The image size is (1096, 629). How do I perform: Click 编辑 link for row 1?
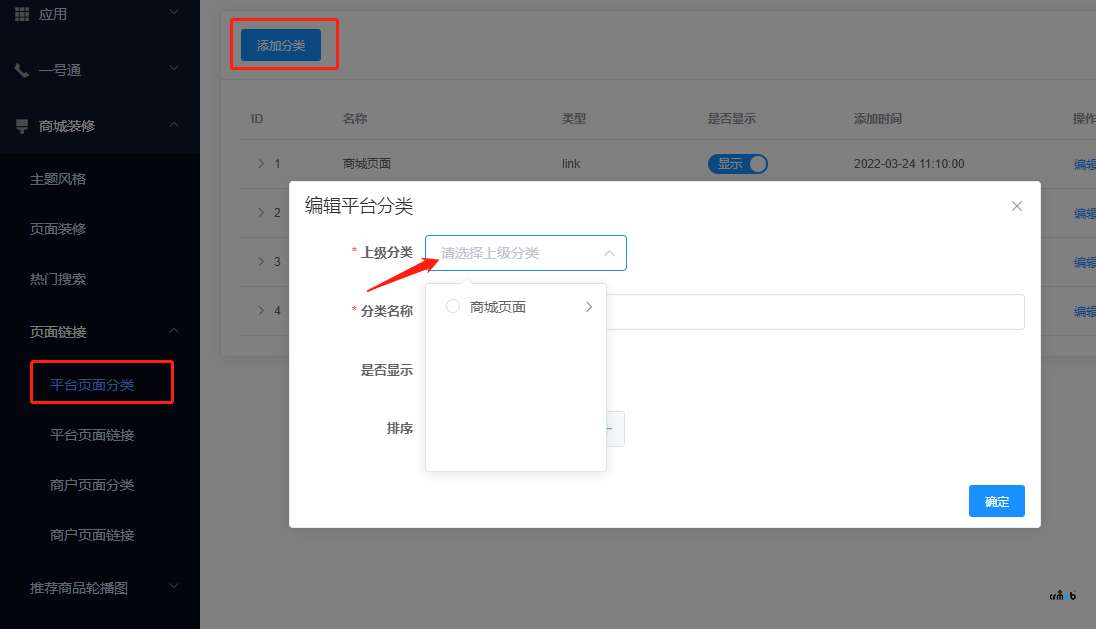coord(1085,164)
